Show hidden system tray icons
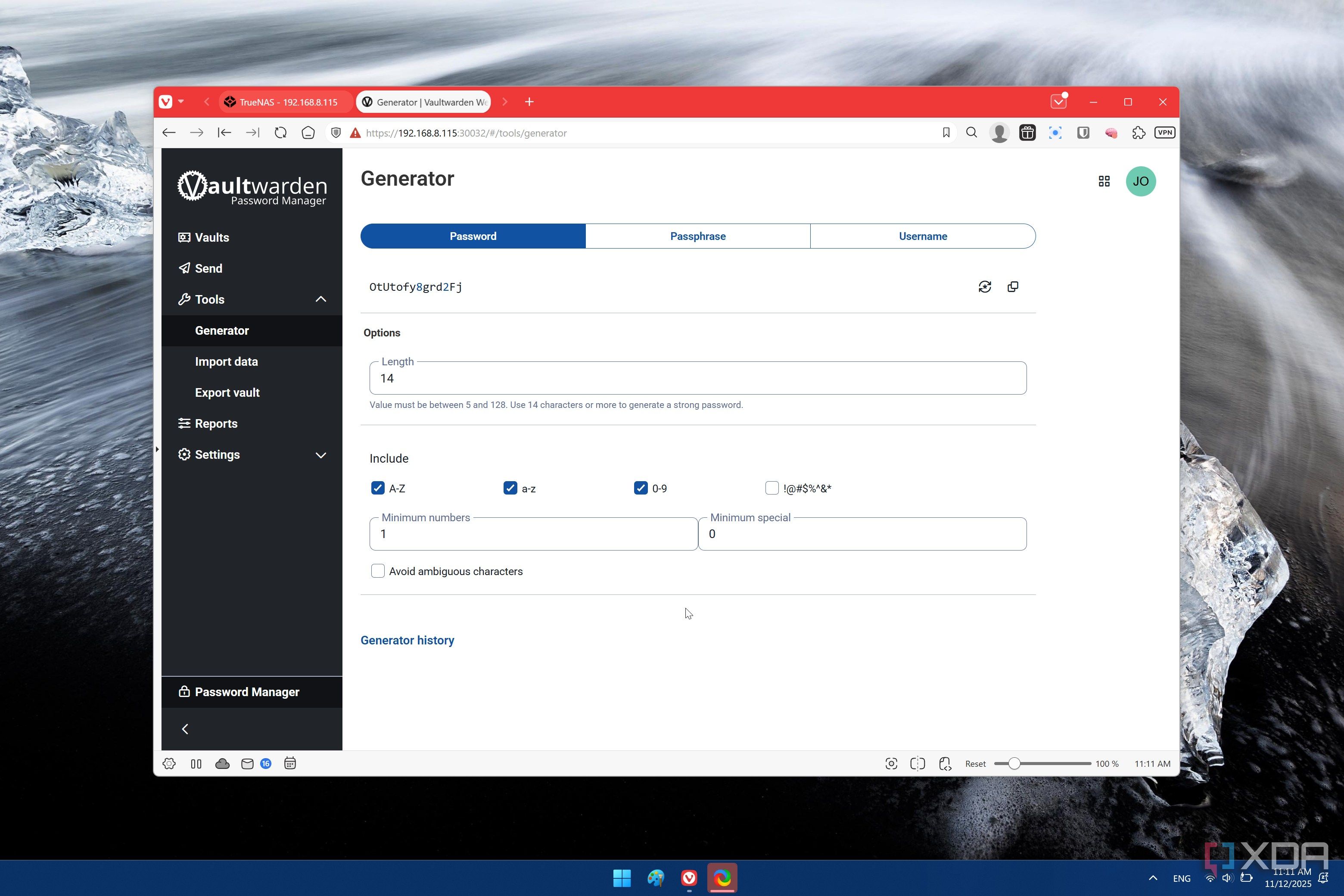 [x=1153, y=878]
